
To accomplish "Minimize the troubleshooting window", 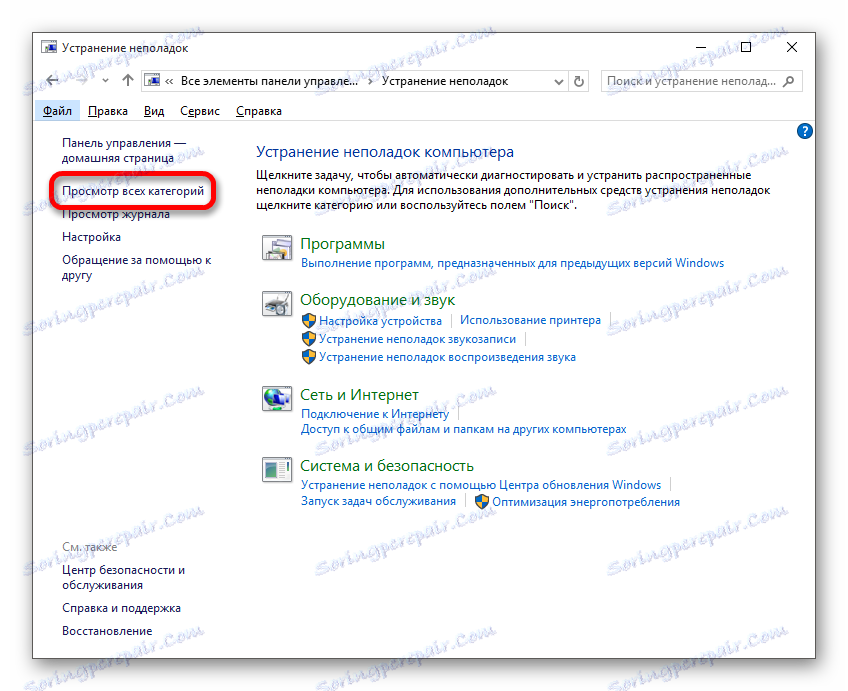I will click(701, 48).
